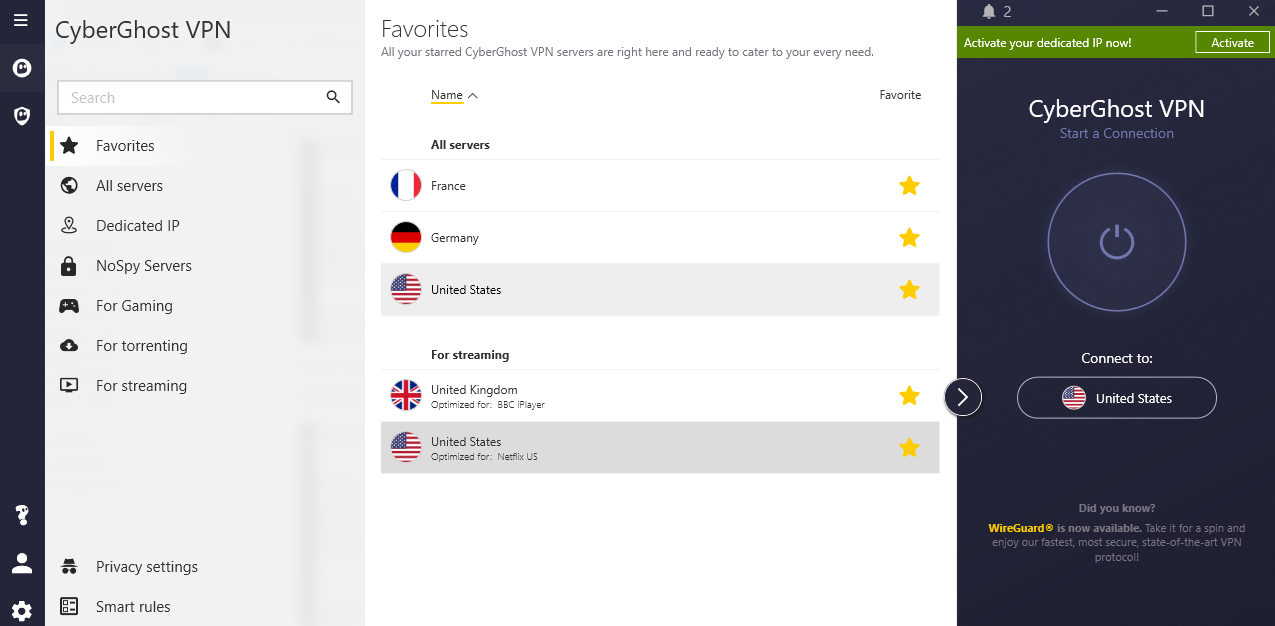Remove United Kingdom streaming favorite star

tap(909, 396)
